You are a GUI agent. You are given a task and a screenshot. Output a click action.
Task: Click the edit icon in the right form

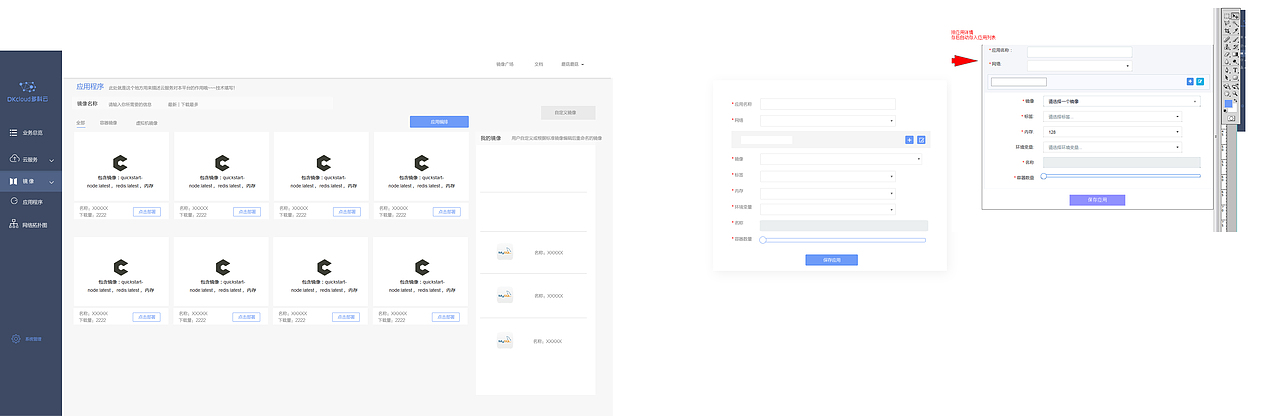click(1200, 81)
